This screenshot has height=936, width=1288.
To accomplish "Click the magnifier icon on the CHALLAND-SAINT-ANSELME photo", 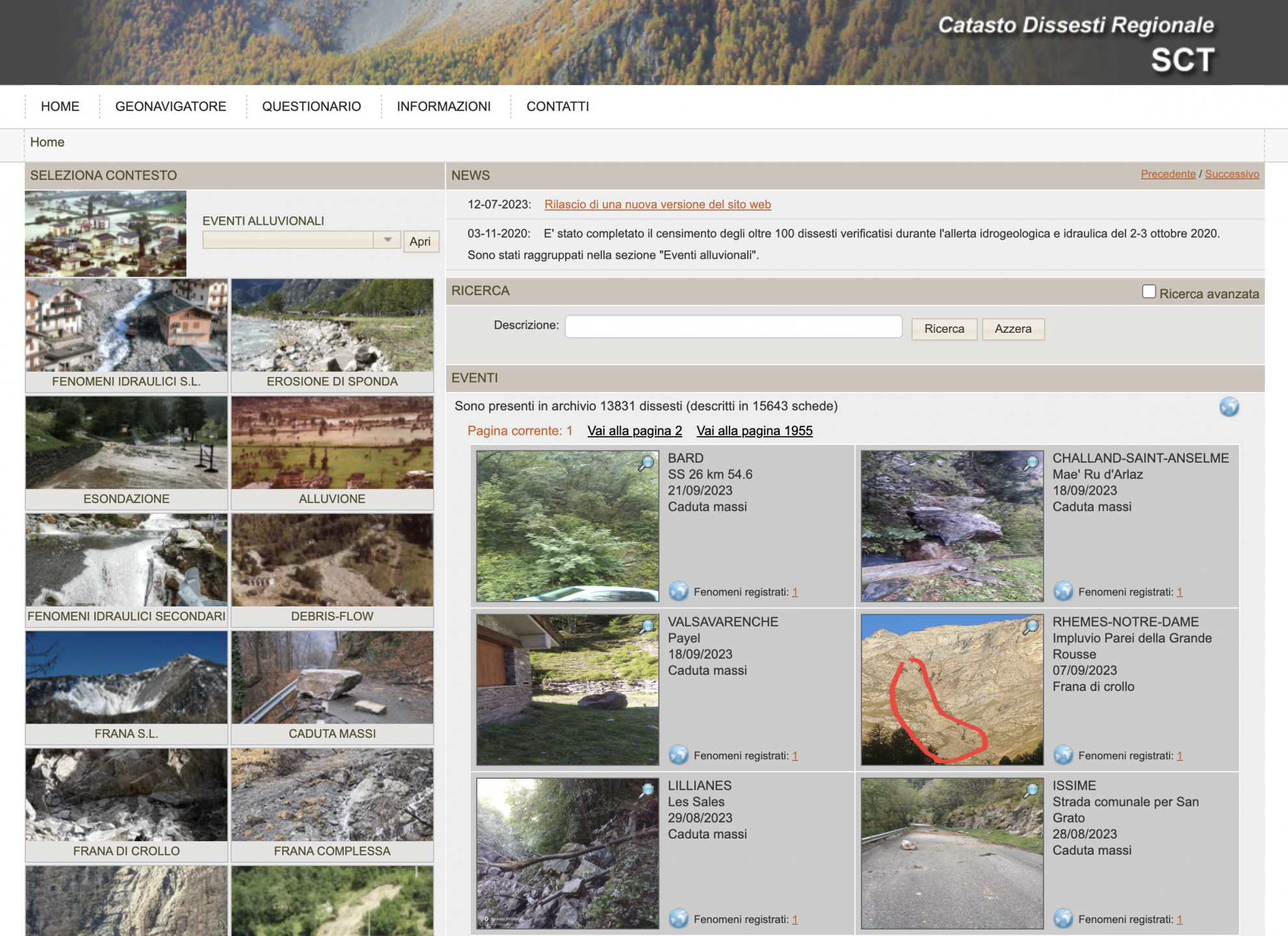I will coord(1031,463).
